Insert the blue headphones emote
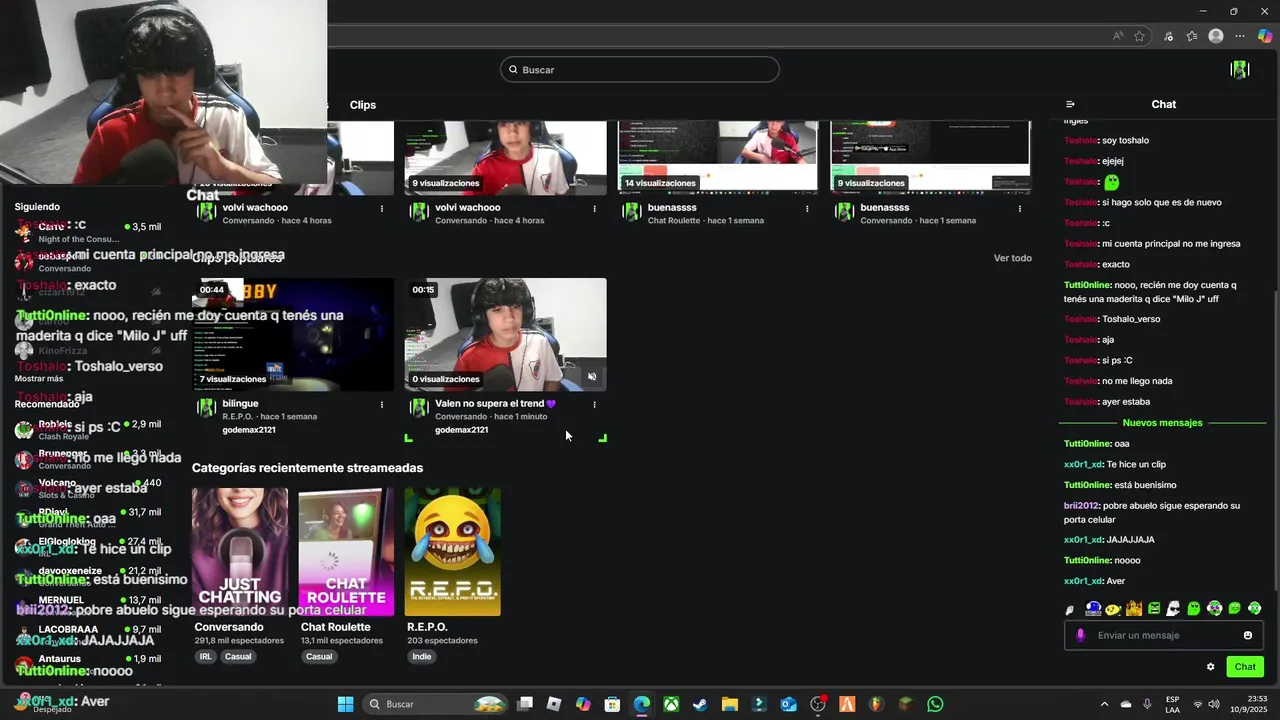 (1093, 608)
